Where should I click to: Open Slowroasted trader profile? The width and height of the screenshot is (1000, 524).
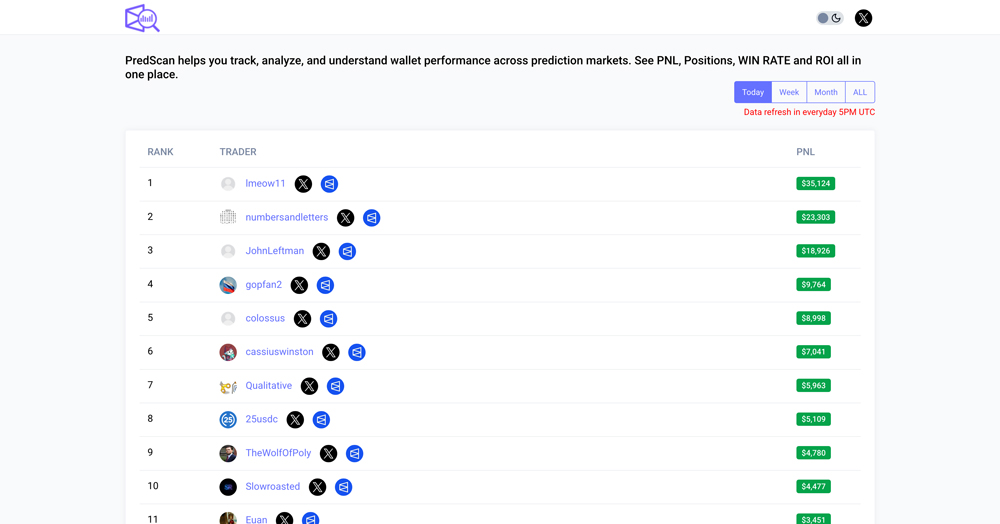(272, 486)
